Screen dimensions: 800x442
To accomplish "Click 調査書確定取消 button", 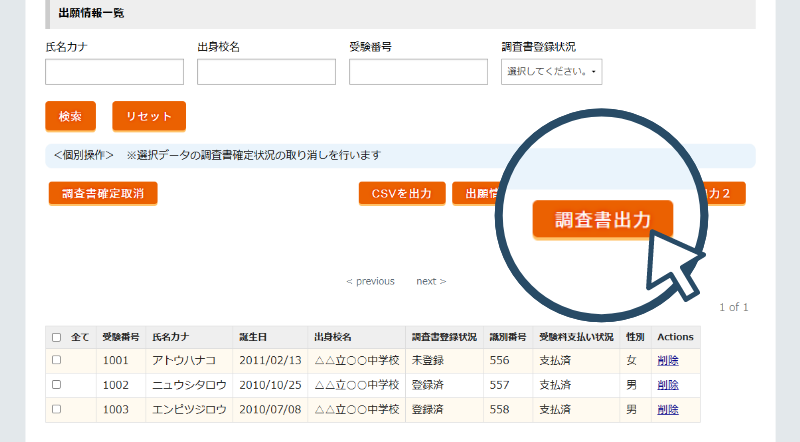I will (x=103, y=194).
